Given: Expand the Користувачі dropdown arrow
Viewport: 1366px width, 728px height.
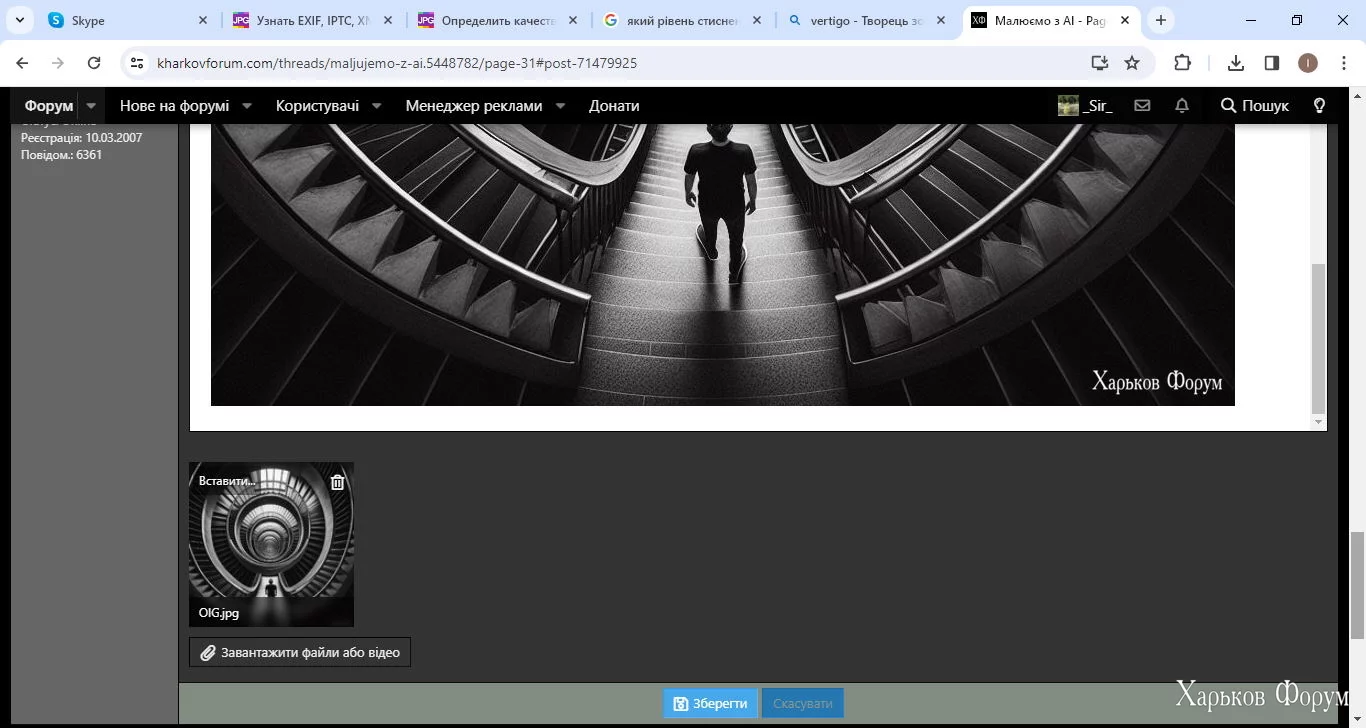Looking at the screenshot, I should [x=377, y=106].
